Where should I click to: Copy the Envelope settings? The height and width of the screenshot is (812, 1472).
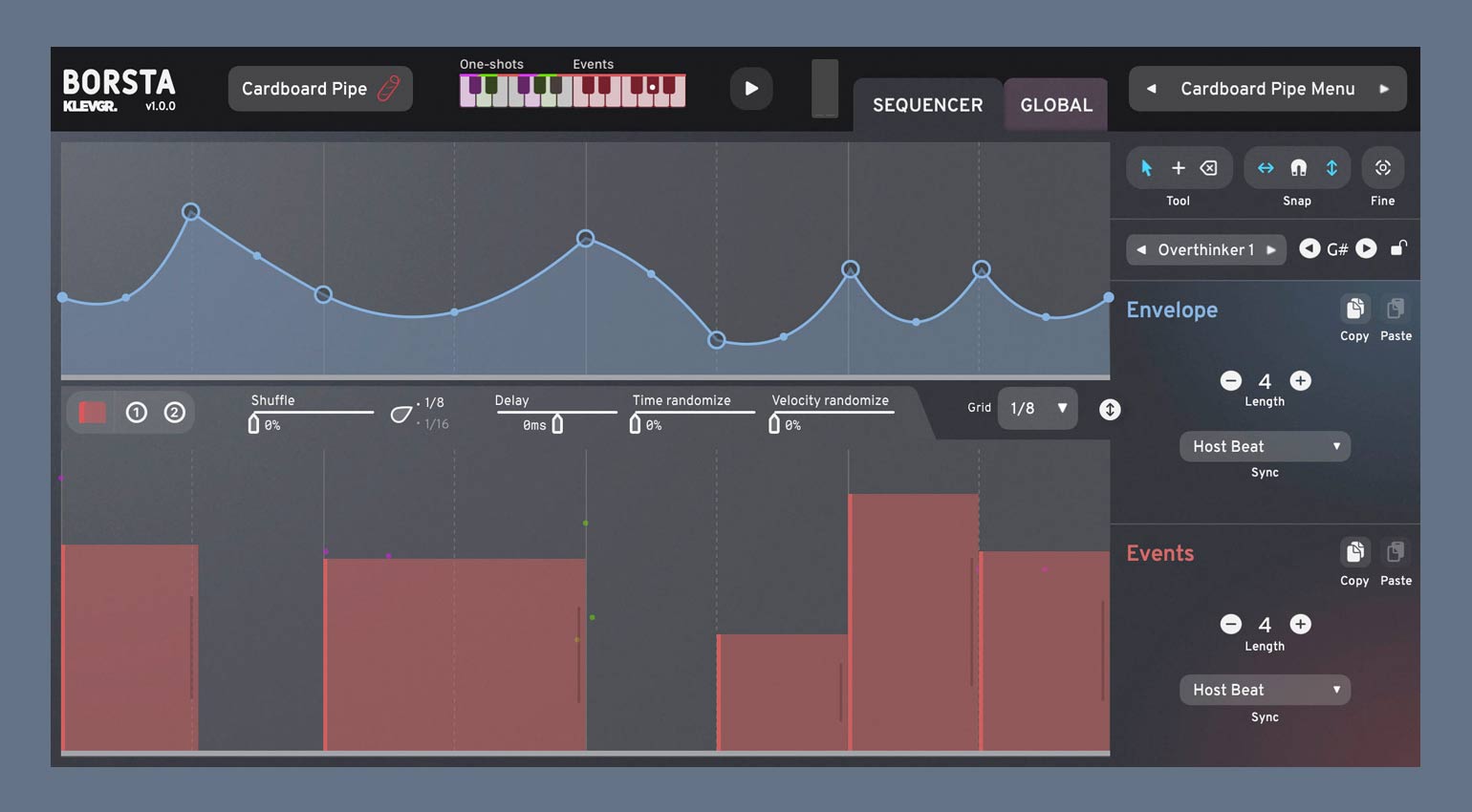click(x=1354, y=310)
